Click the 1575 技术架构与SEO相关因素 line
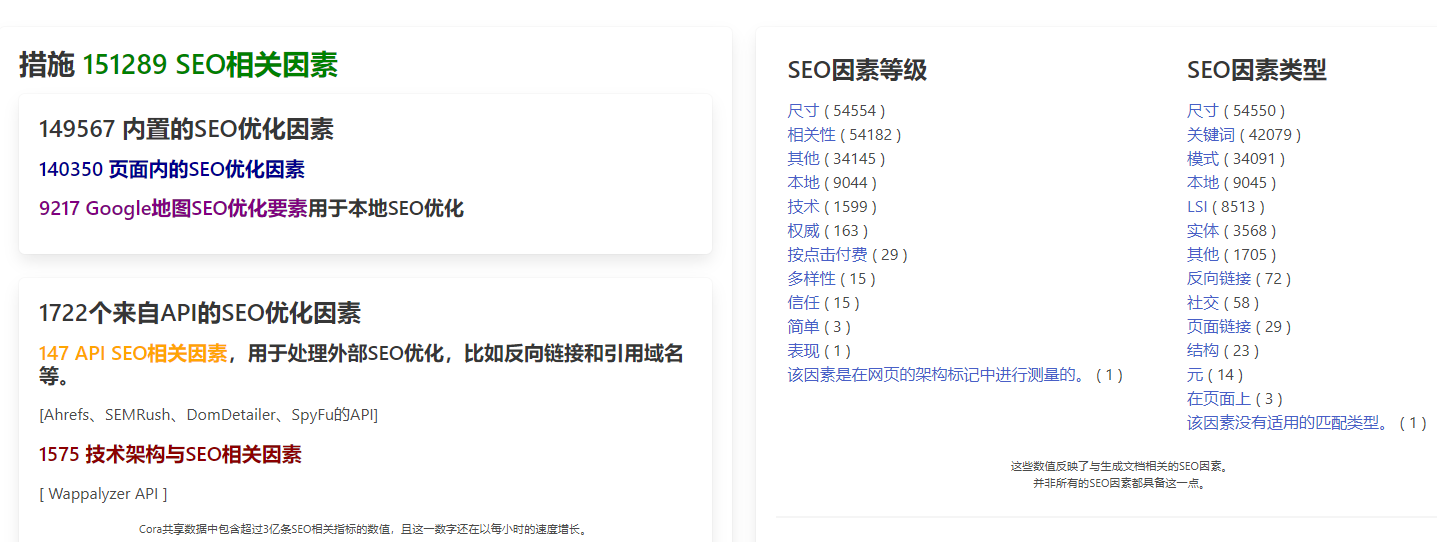Image resolution: width=1437 pixels, height=542 pixels. click(x=170, y=455)
